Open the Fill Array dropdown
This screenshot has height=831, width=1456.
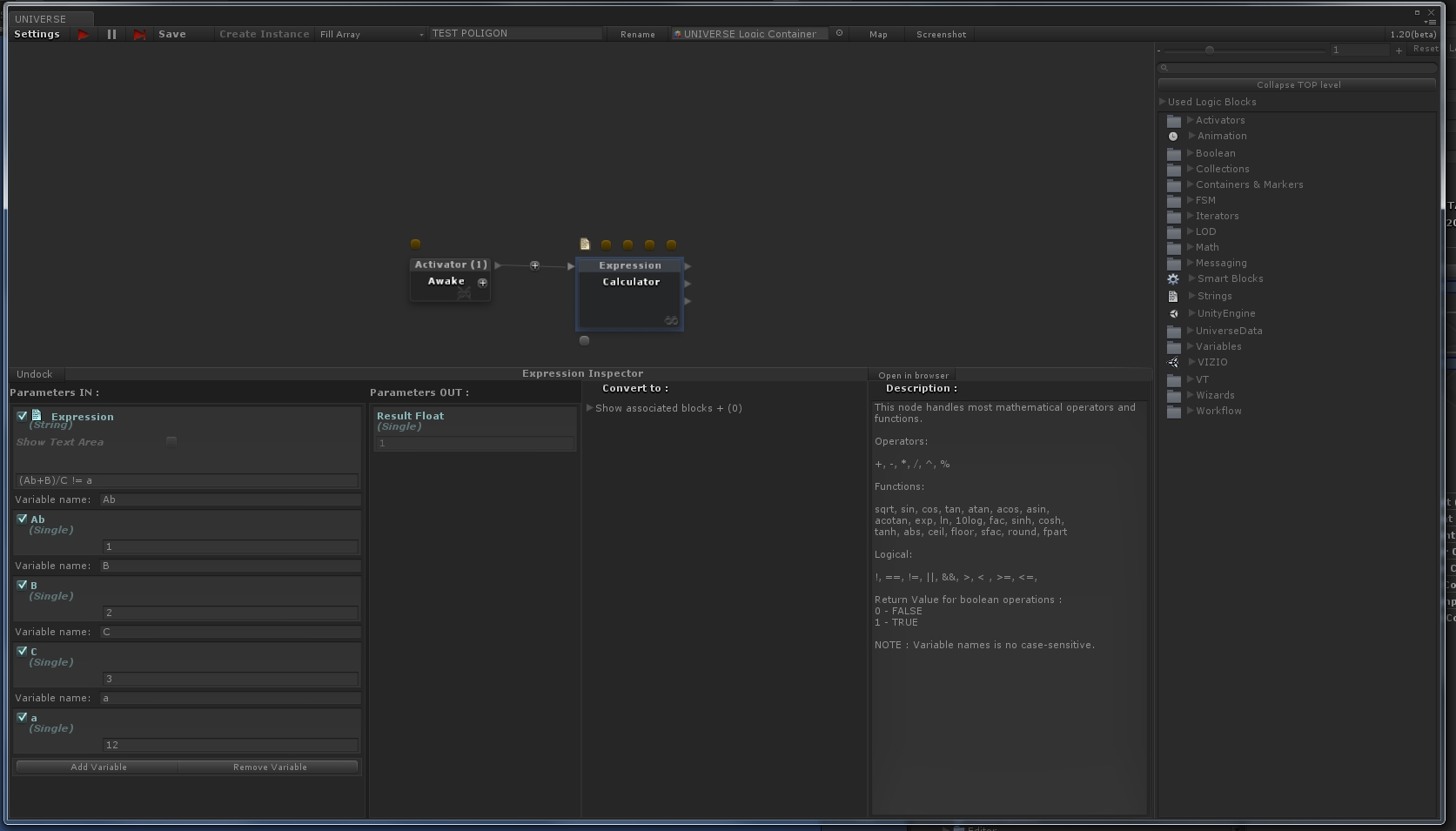point(372,35)
